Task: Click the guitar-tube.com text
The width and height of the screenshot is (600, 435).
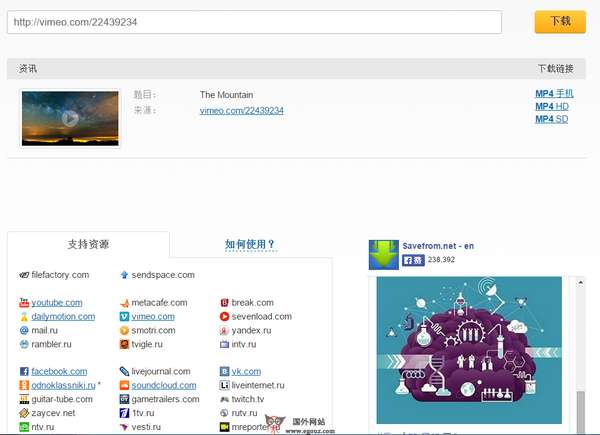Action: tap(62, 399)
